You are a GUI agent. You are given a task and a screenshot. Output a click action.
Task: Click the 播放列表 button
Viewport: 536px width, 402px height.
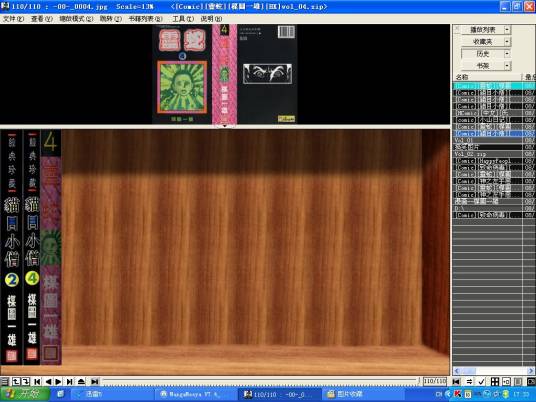[x=482, y=30]
